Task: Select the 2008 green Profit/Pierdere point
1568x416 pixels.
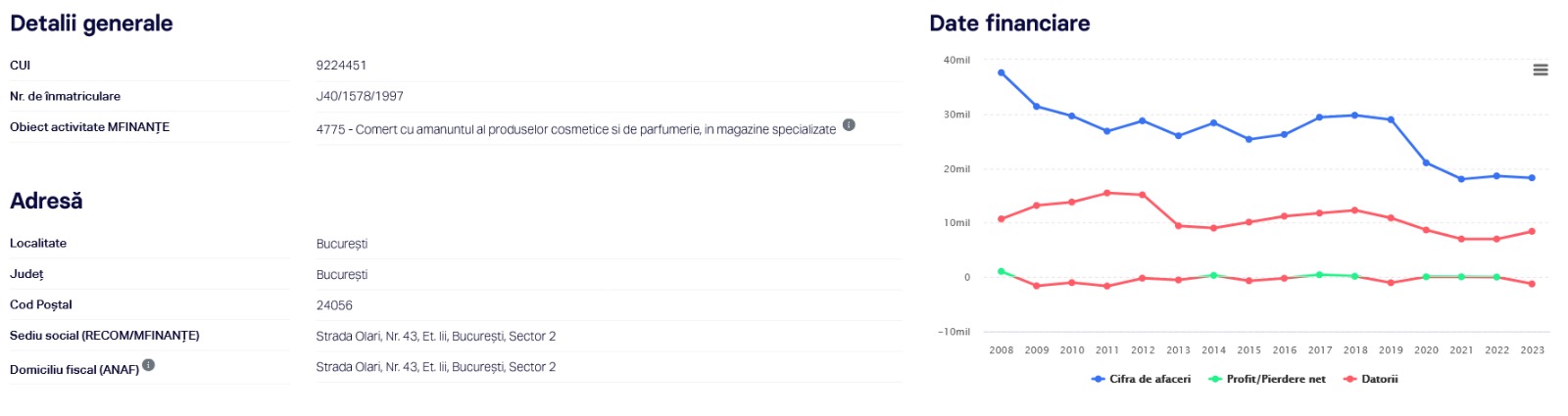Action: click(1001, 271)
